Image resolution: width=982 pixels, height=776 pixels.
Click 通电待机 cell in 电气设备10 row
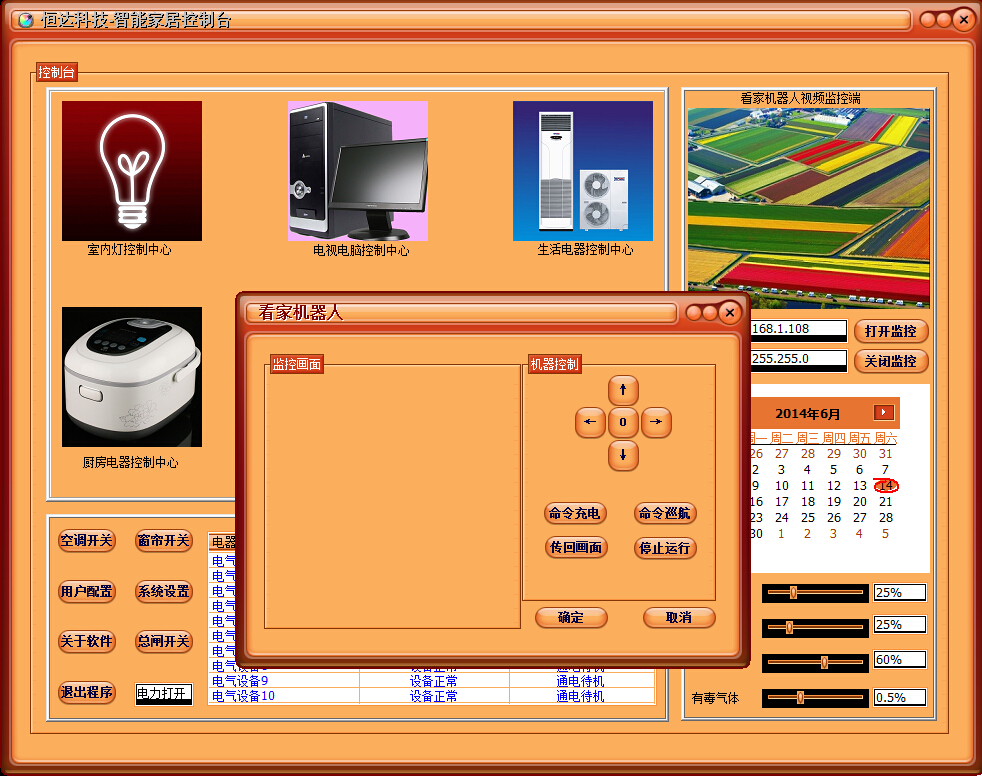(581, 696)
